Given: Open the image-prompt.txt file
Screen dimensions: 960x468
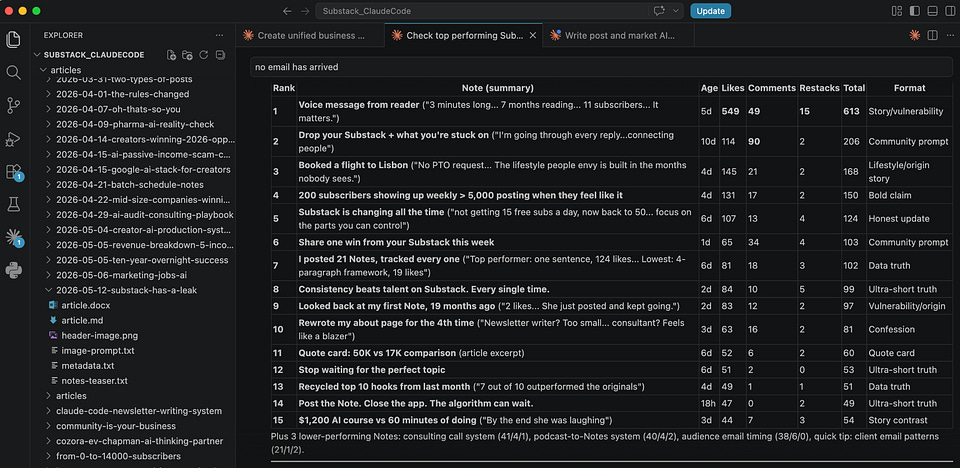Looking at the screenshot, I should (x=98, y=350).
